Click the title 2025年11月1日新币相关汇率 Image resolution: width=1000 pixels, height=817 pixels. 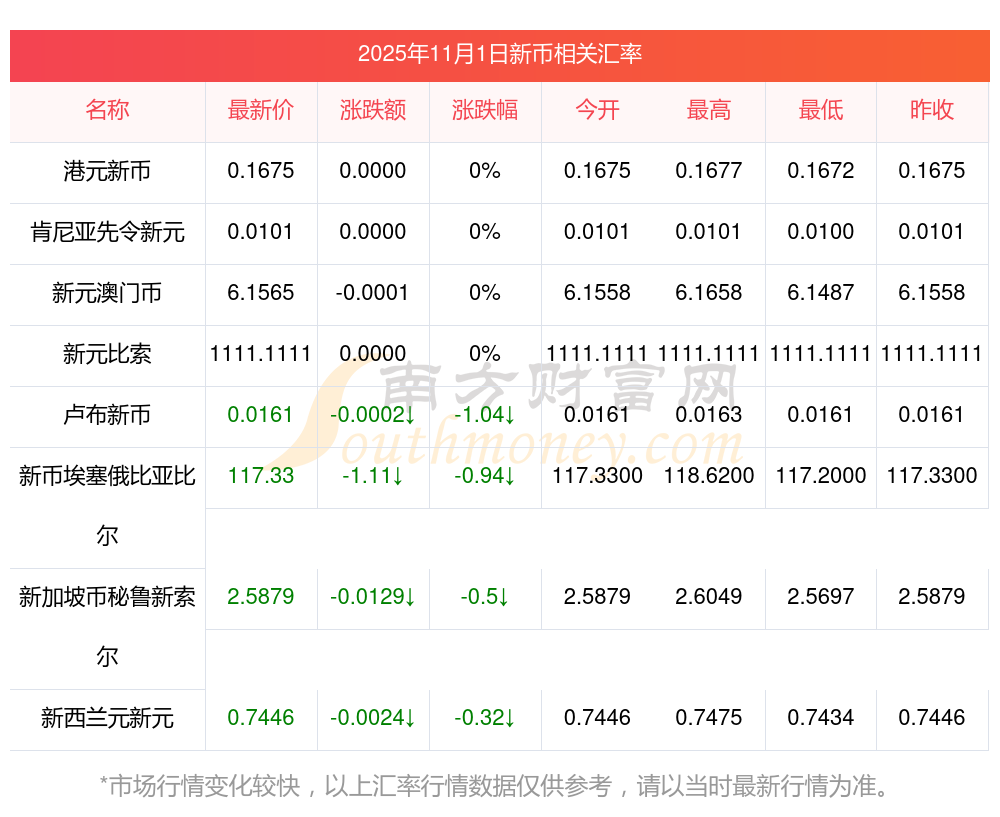click(500, 54)
